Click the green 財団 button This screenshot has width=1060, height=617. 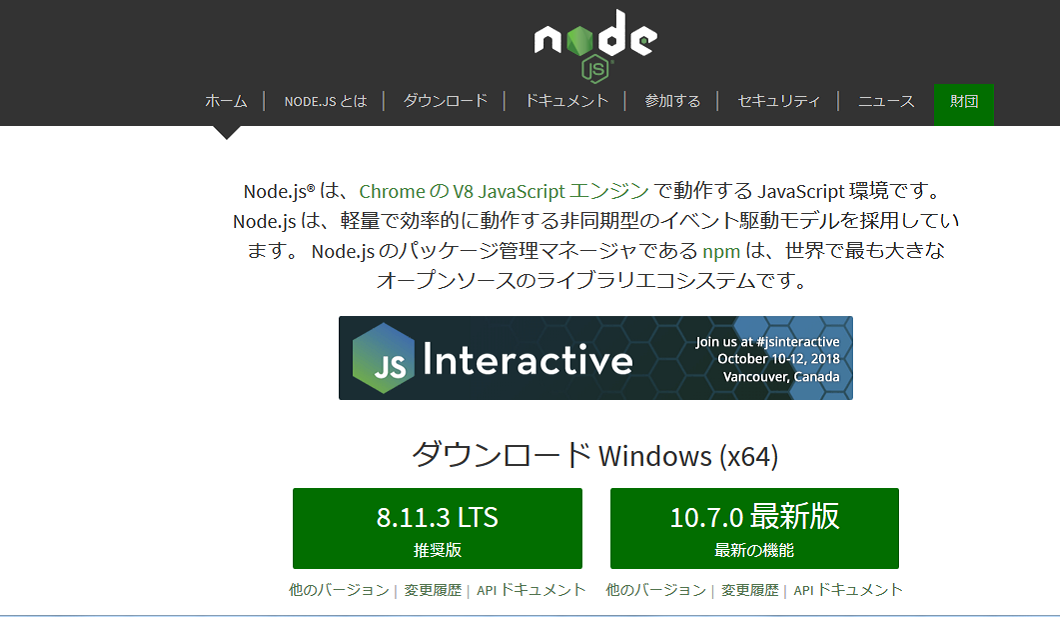point(964,102)
